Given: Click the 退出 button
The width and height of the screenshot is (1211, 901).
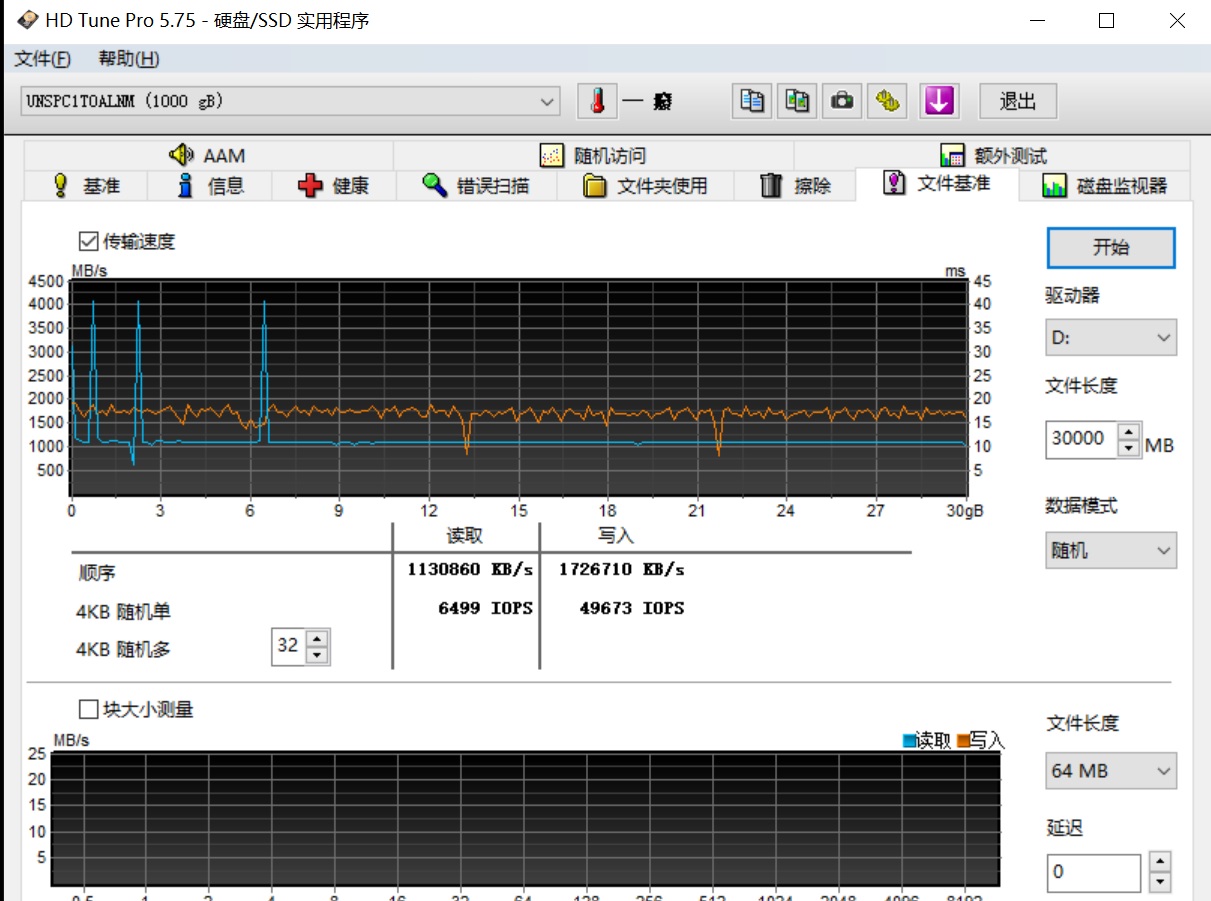Looking at the screenshot, I should (1017, 101).
